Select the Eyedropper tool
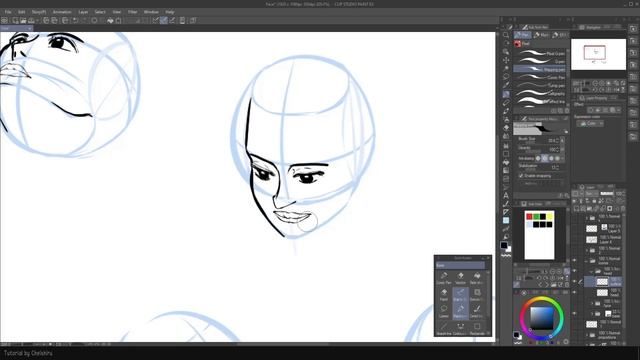The image size is (640, 360). pyautogui.click(x=506, y=85)
